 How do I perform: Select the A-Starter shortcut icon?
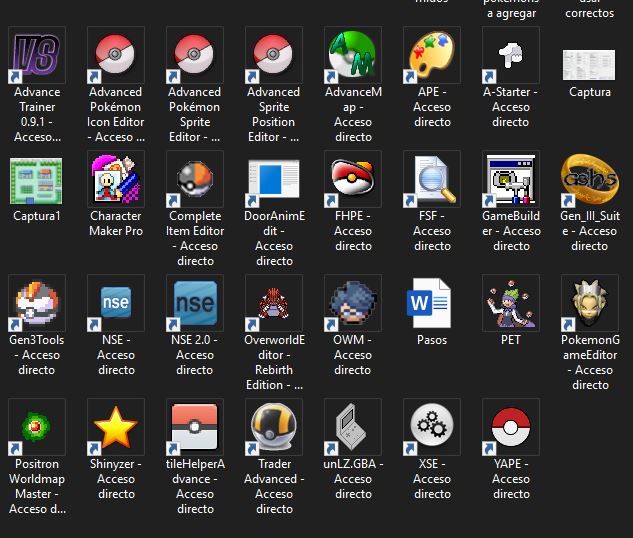tap(510, 56)
